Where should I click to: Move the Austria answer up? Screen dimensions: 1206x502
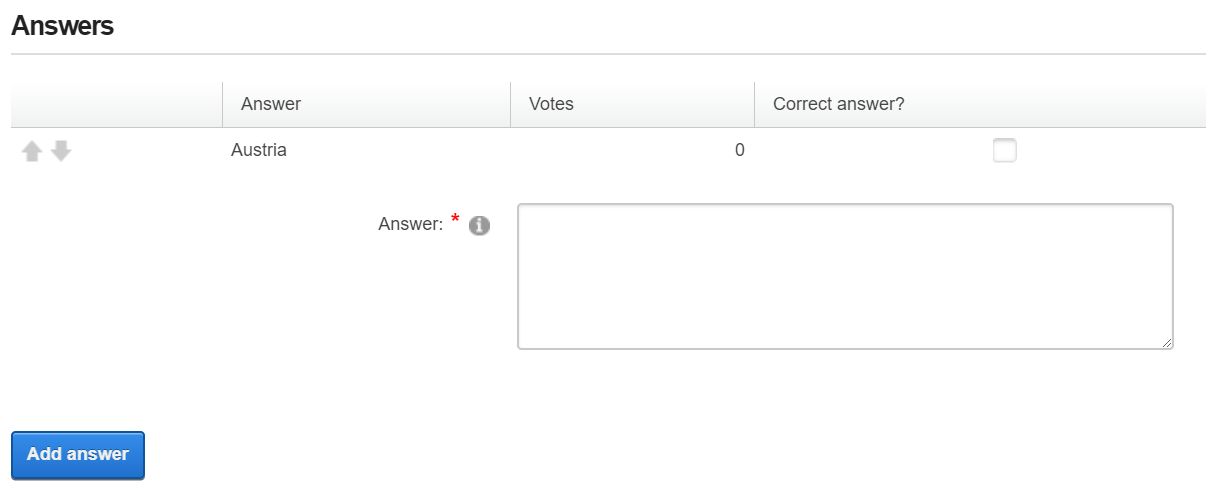click(32, 151)
